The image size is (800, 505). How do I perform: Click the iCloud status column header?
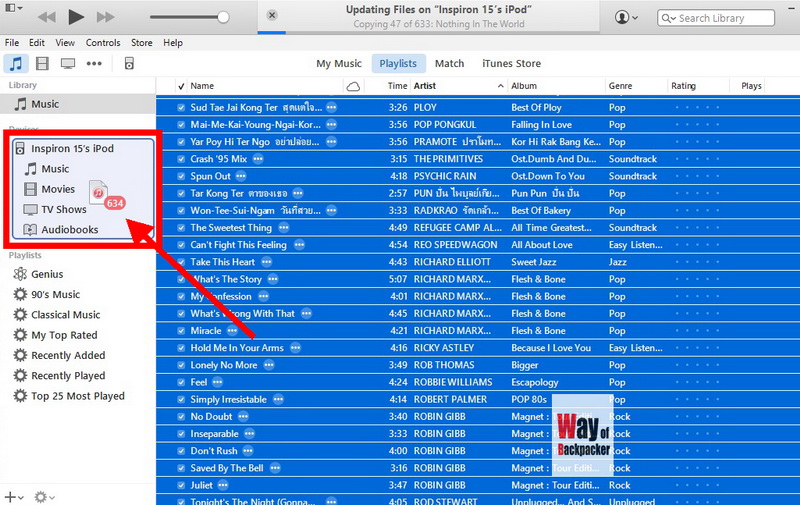tap(353, 86)
